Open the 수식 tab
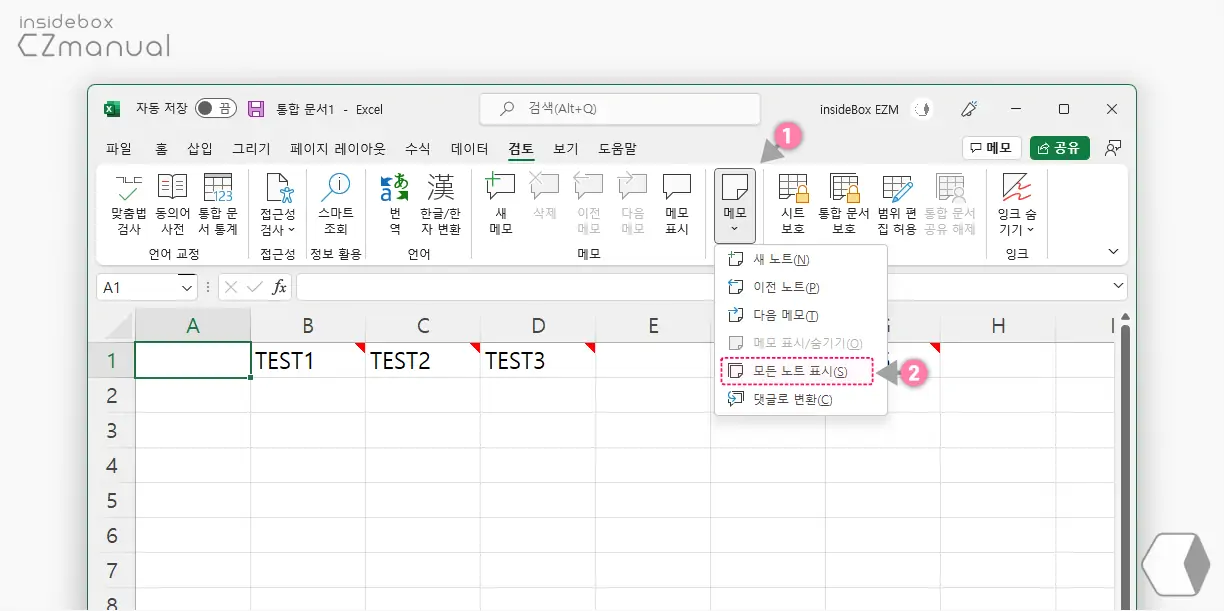 (x=418, y=148)
